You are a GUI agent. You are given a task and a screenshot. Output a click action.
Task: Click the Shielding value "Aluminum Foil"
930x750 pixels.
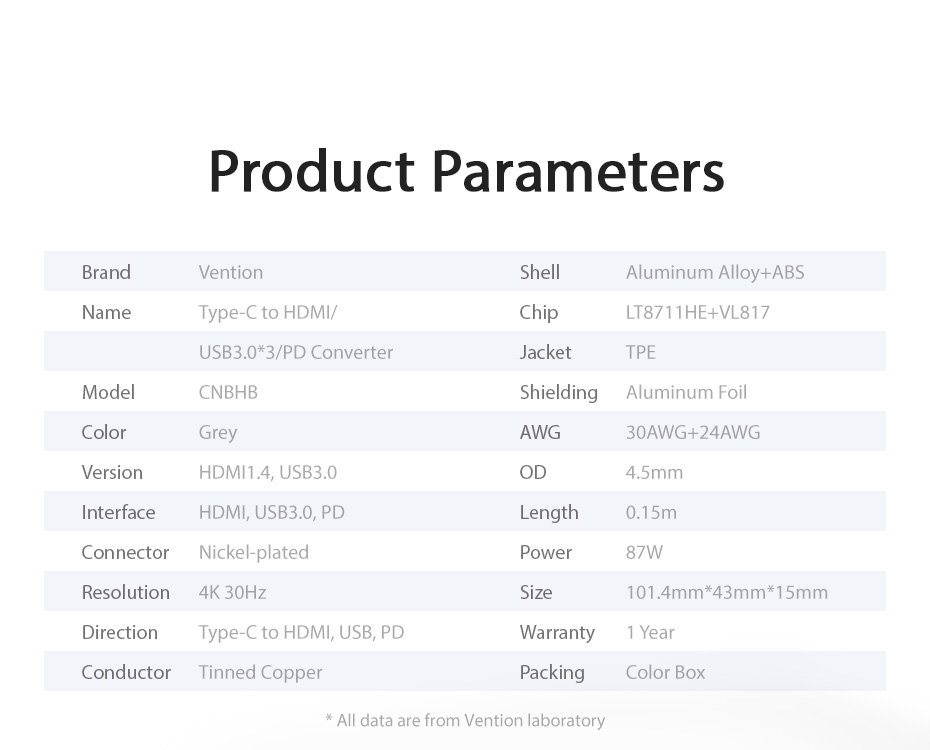point(686,392)
